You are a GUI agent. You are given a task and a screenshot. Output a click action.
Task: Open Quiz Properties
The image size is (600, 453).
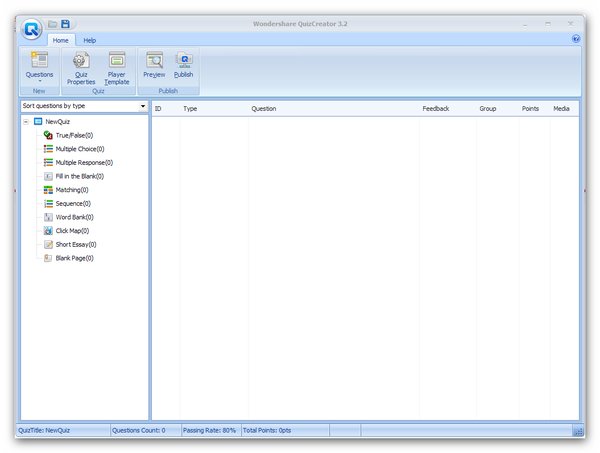pos(81,68)
